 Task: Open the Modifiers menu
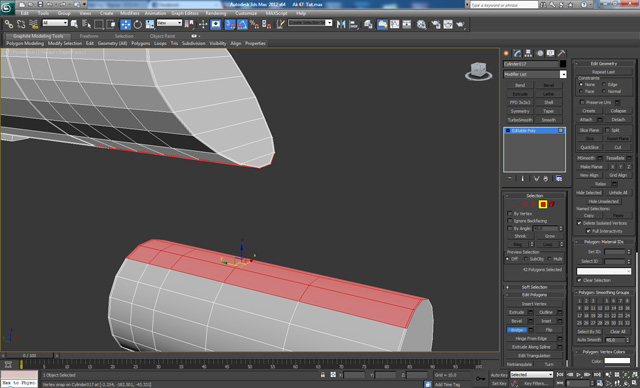click(130, 13)
